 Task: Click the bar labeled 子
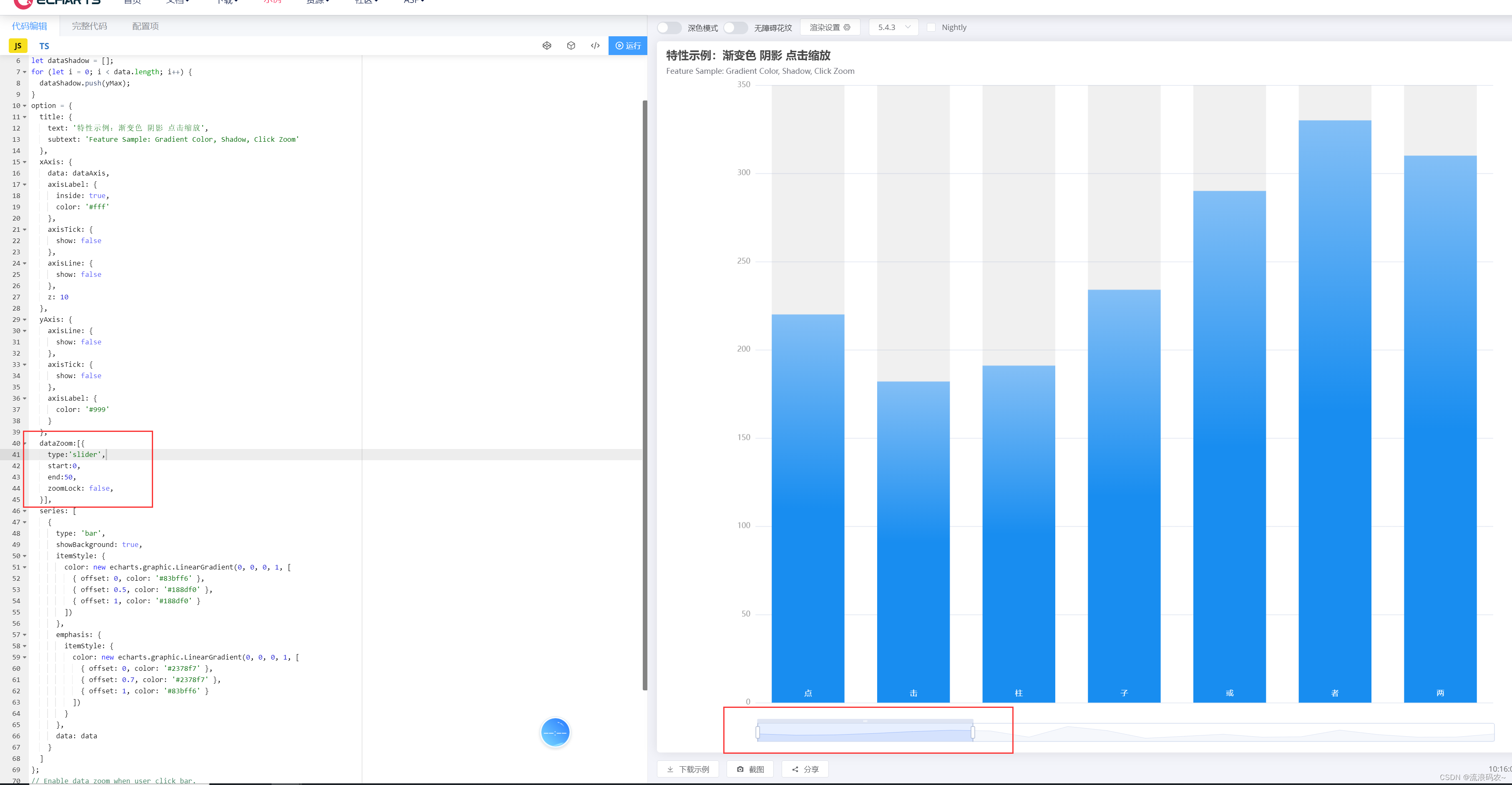point(1124,496)
